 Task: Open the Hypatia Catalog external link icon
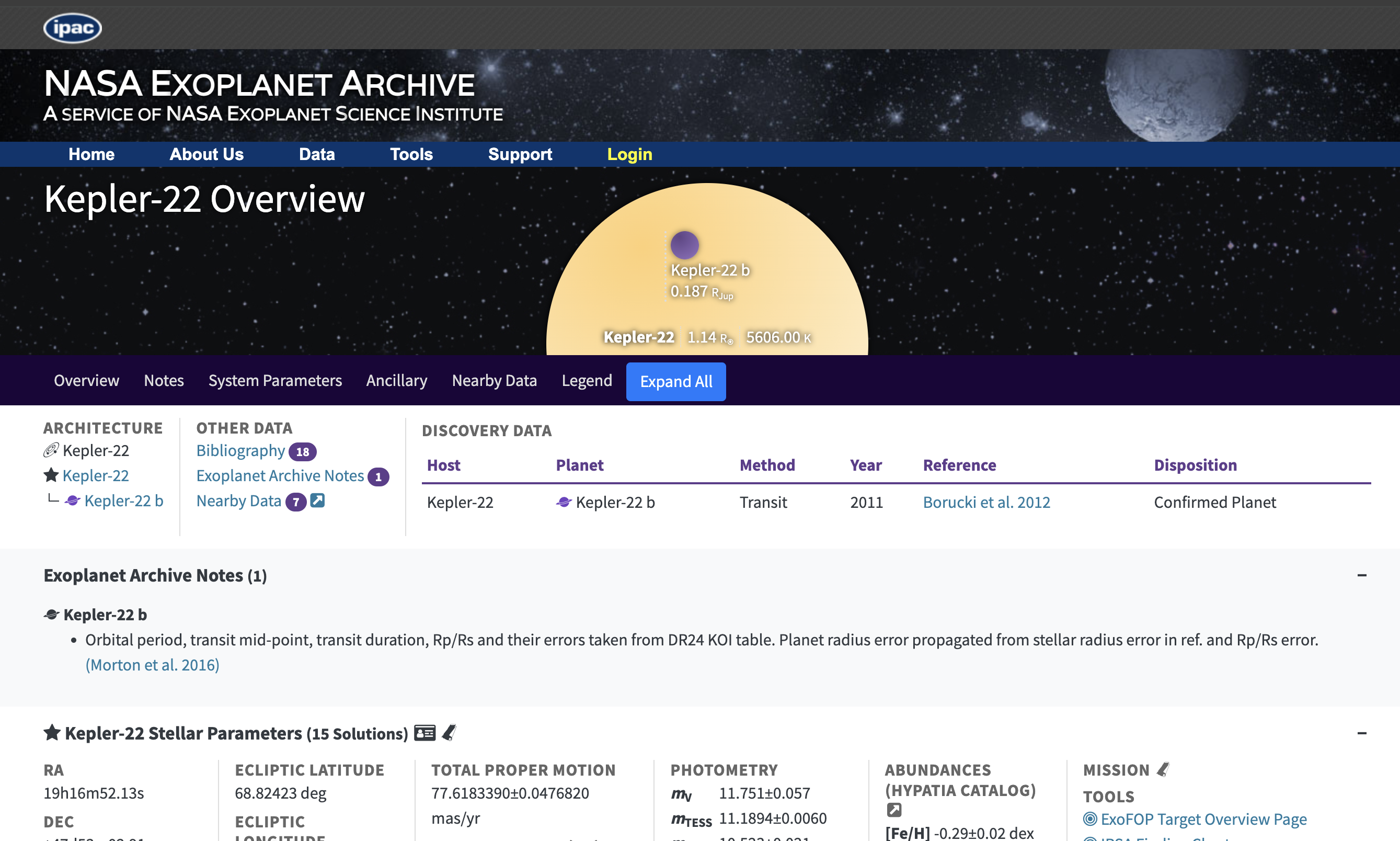(x=894, y=810)
